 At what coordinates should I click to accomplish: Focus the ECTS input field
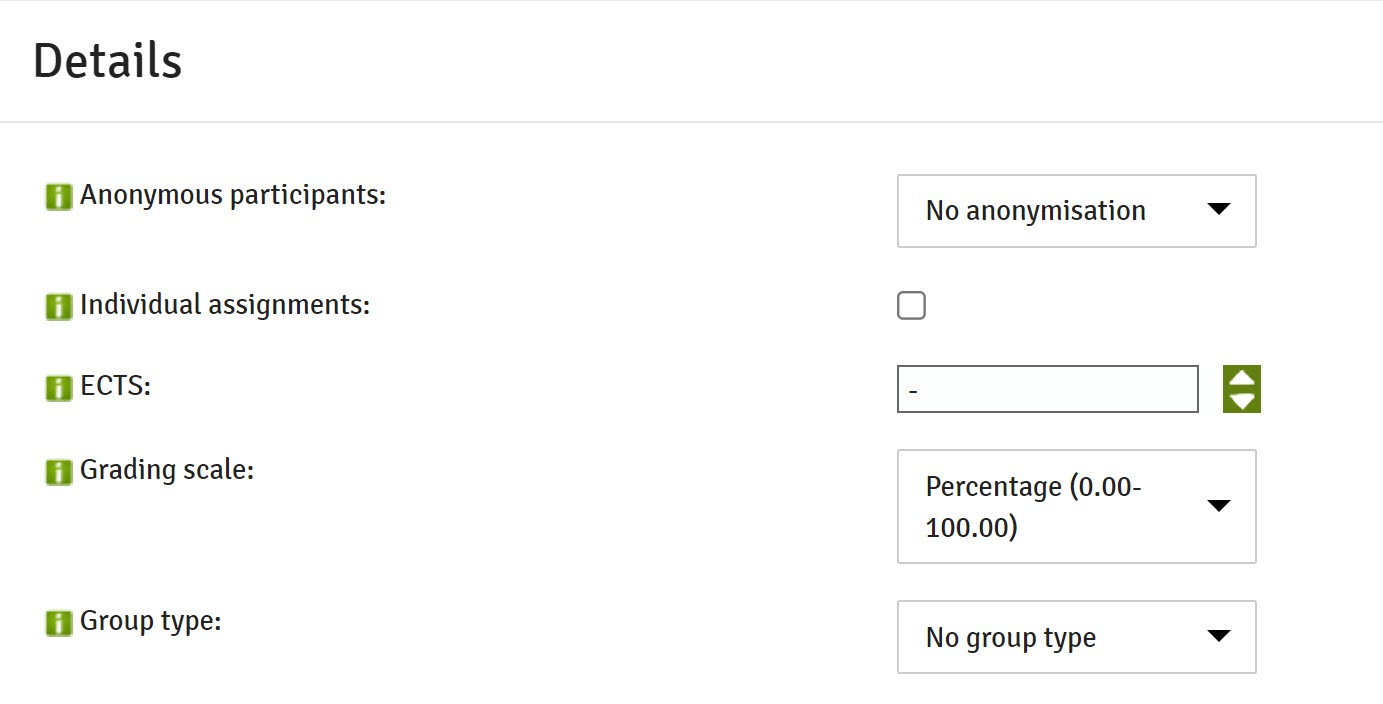(1048, 389)
